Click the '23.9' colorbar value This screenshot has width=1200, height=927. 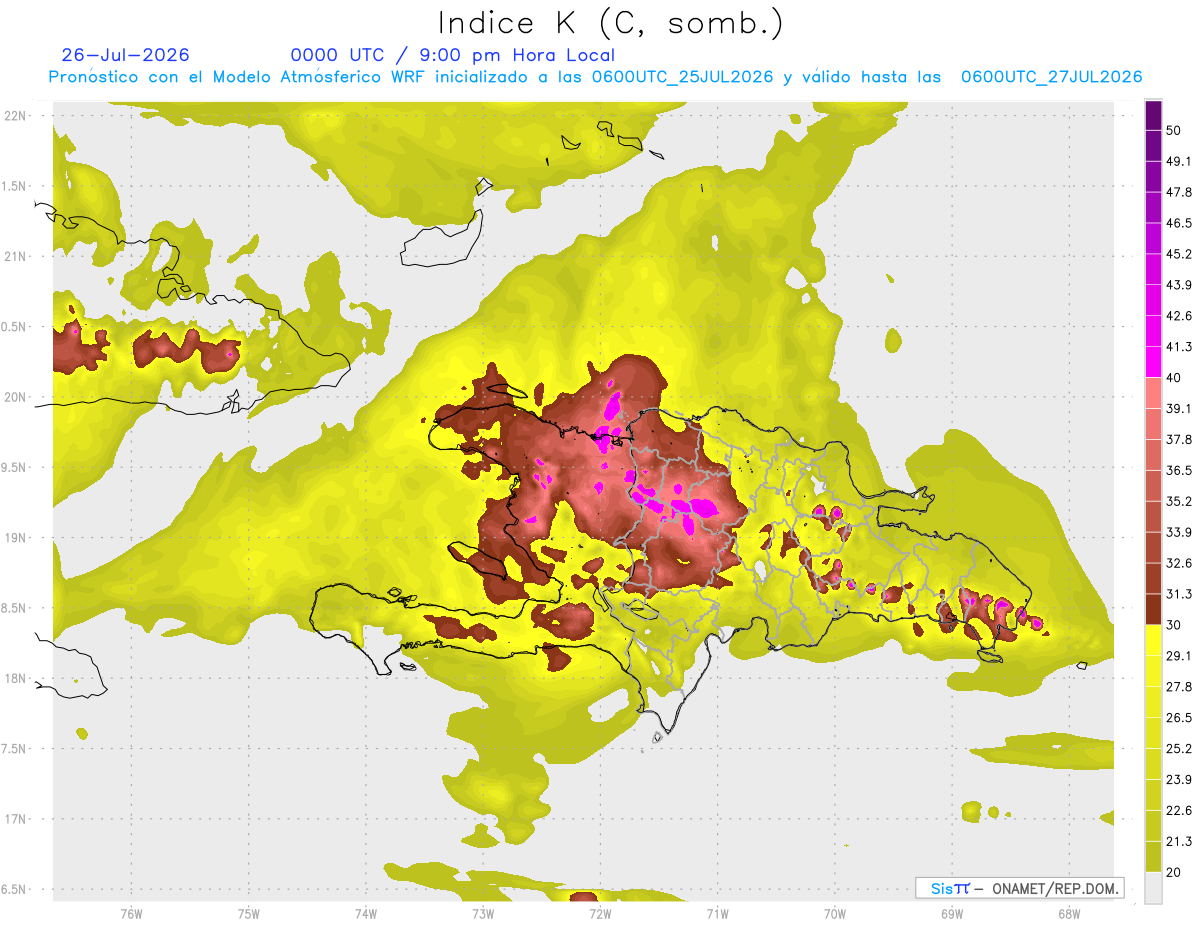click(x=1179, y=780)
